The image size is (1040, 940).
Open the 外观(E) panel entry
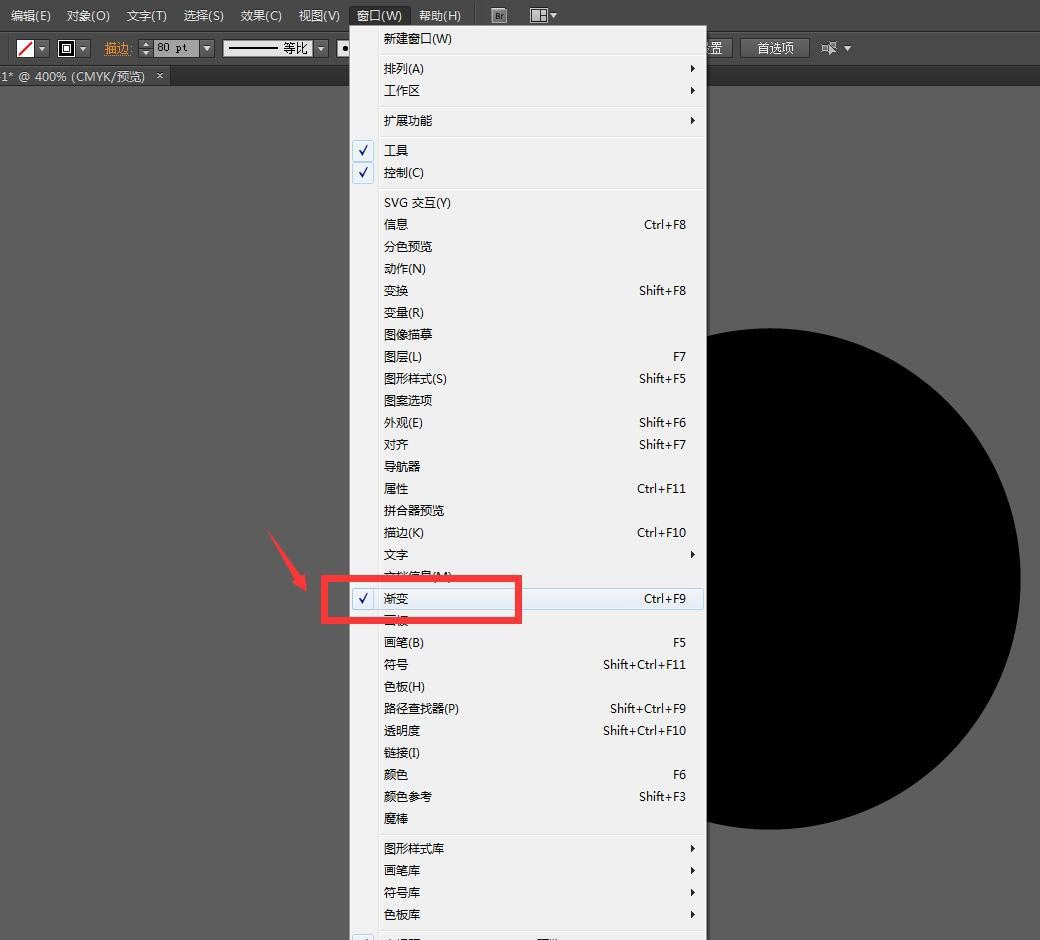click(x=527, y=423)
